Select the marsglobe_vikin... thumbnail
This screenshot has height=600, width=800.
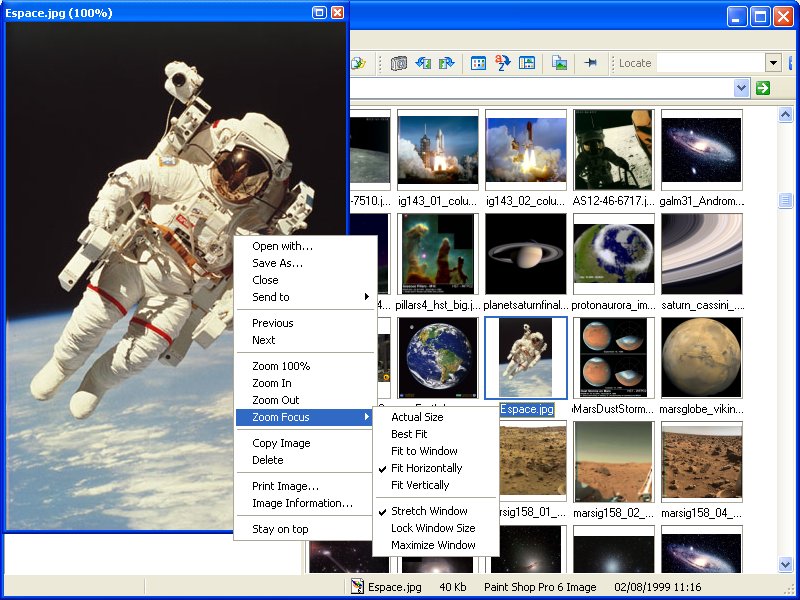(x=702, y=358)
